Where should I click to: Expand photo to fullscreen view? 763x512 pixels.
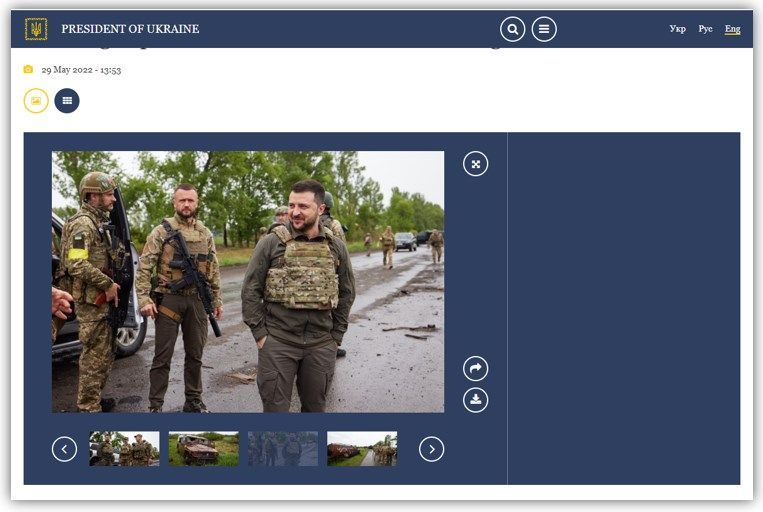476,164
